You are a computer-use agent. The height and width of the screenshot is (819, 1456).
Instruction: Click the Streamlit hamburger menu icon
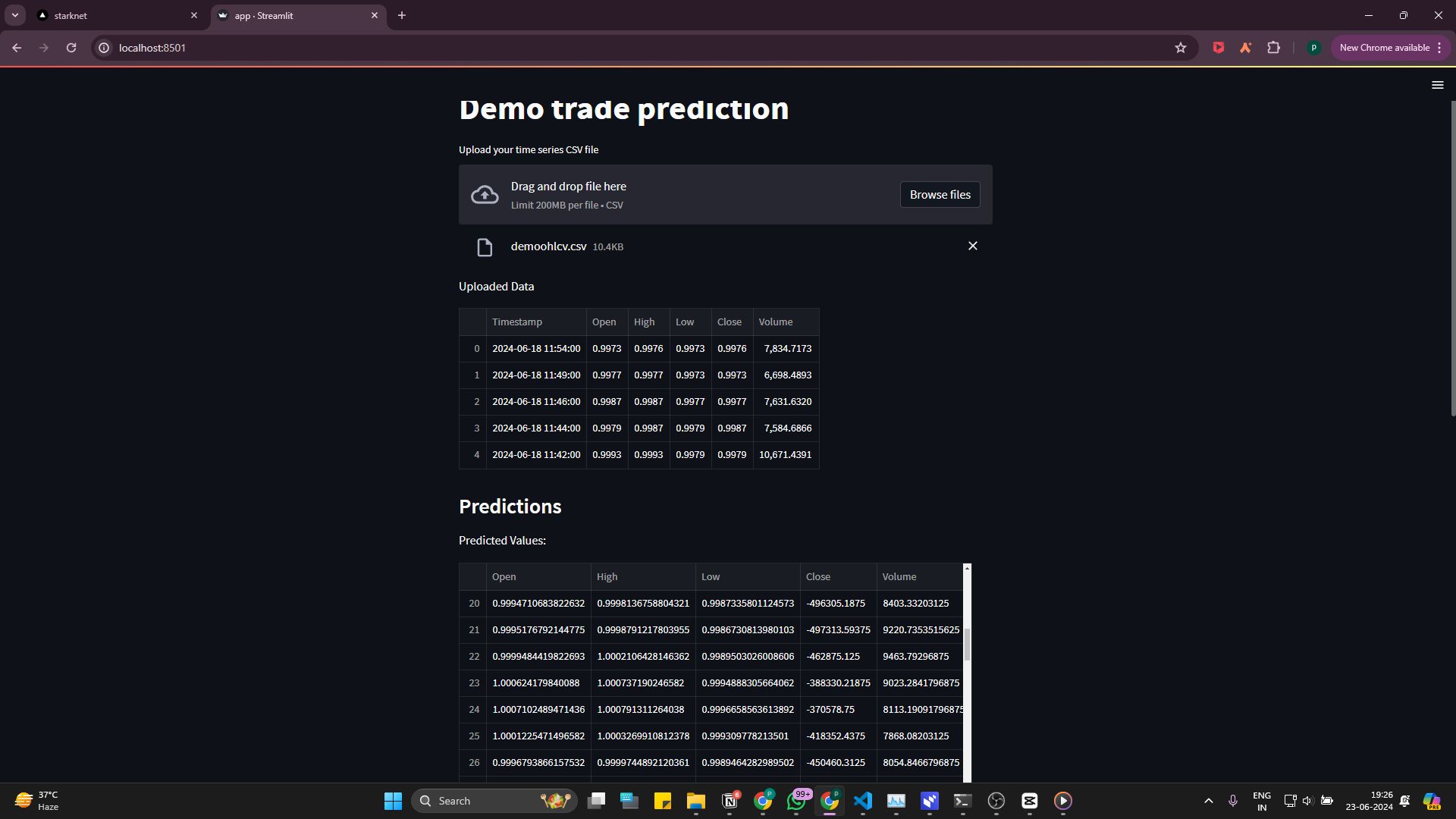1438,85
